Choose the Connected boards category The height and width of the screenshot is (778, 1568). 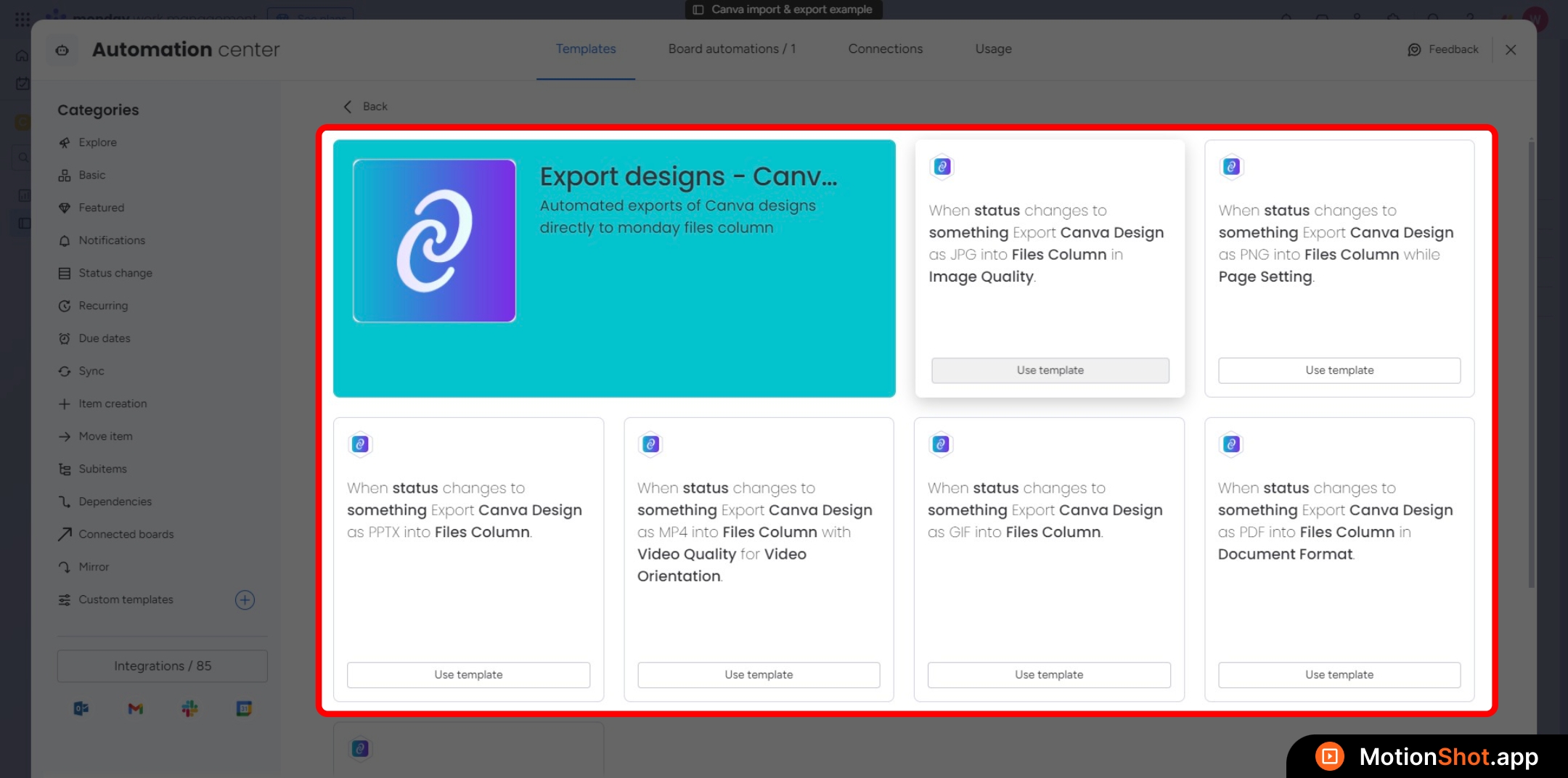(x=126, y=534)
